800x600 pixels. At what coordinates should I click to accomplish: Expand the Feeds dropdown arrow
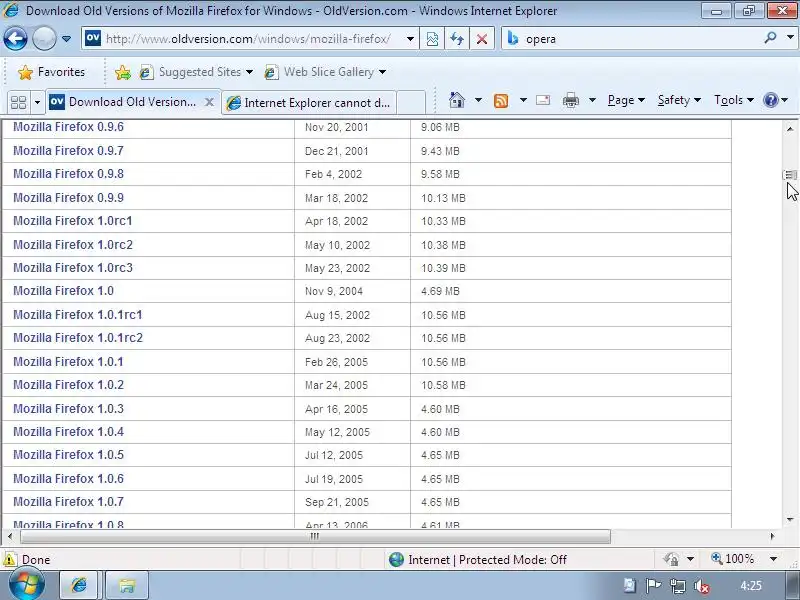[x=523, y=100]
